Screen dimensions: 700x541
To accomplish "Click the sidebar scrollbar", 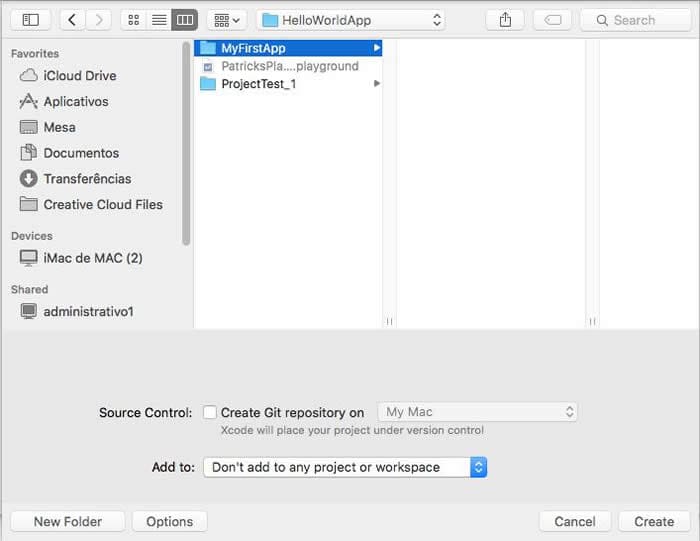I will point(186,144).
